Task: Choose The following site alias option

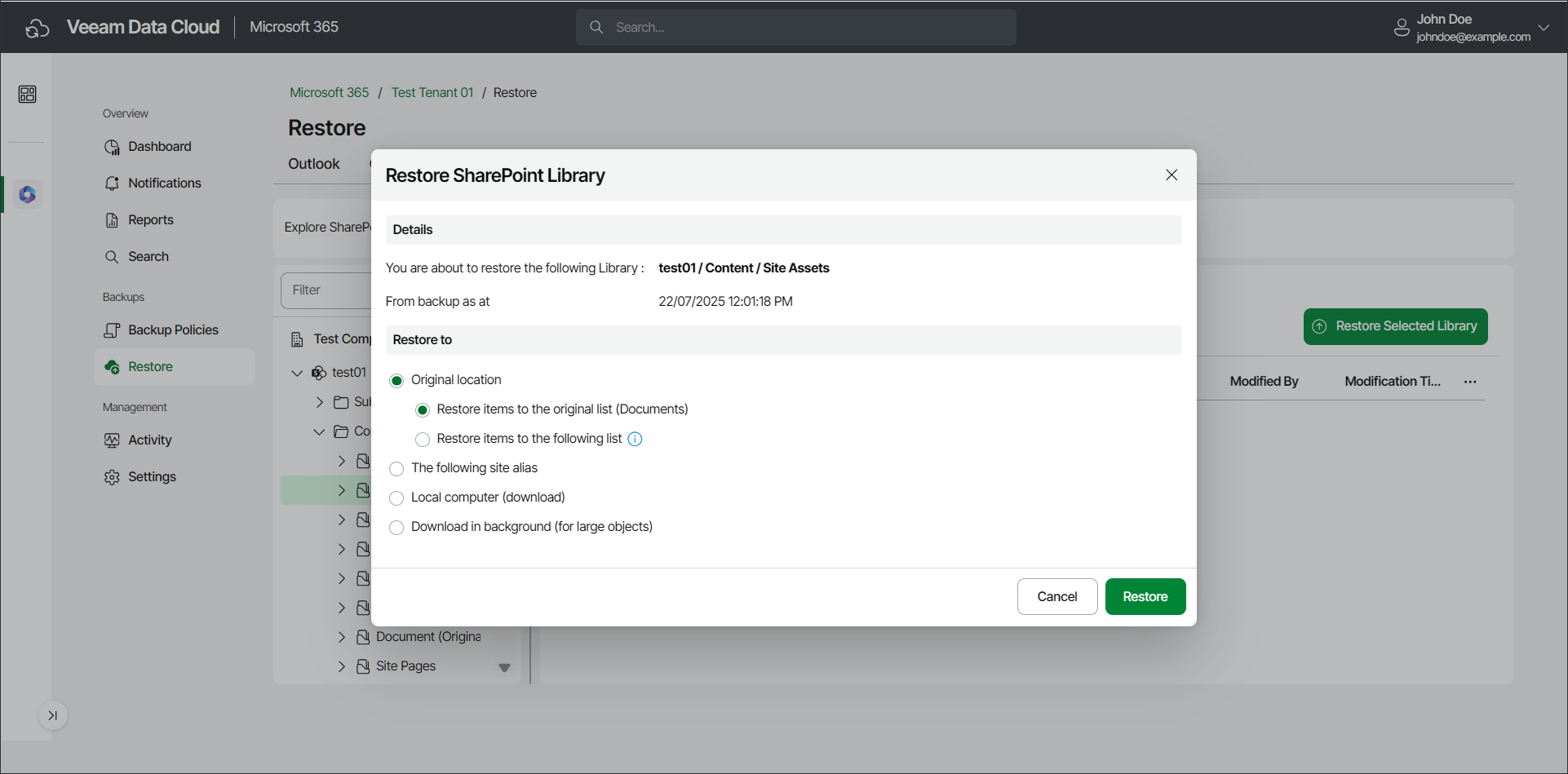Action: (x=396, y=469)
